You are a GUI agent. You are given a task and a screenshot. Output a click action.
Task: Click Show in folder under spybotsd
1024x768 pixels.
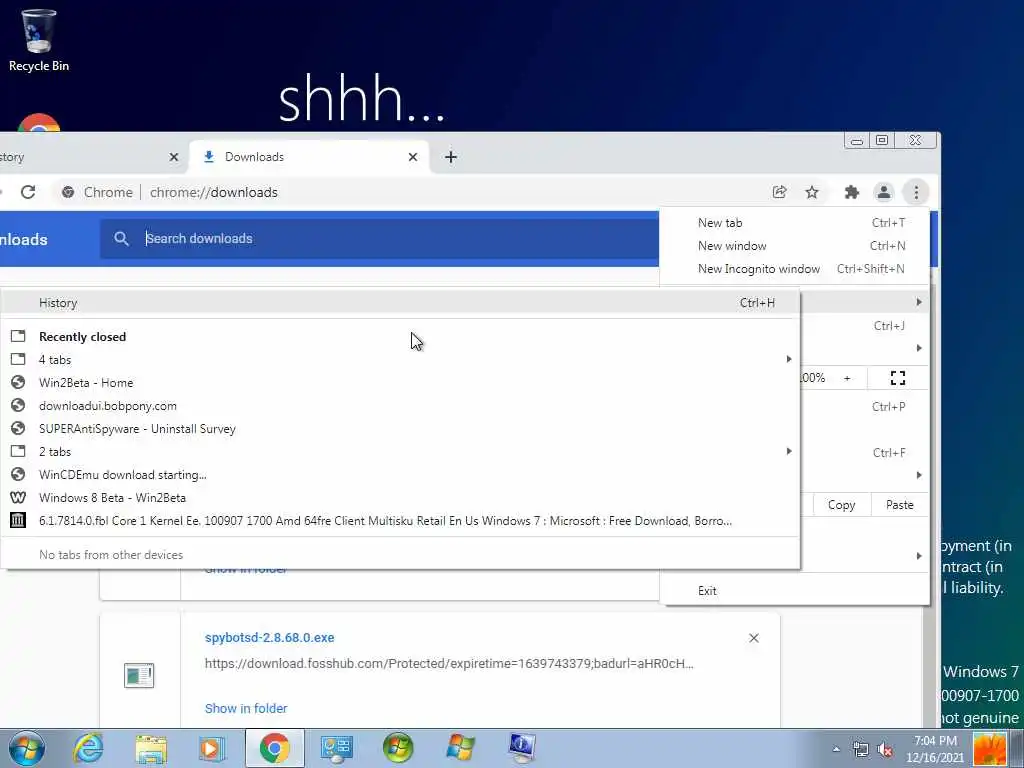pyautogui.click(x=246, y=708)
